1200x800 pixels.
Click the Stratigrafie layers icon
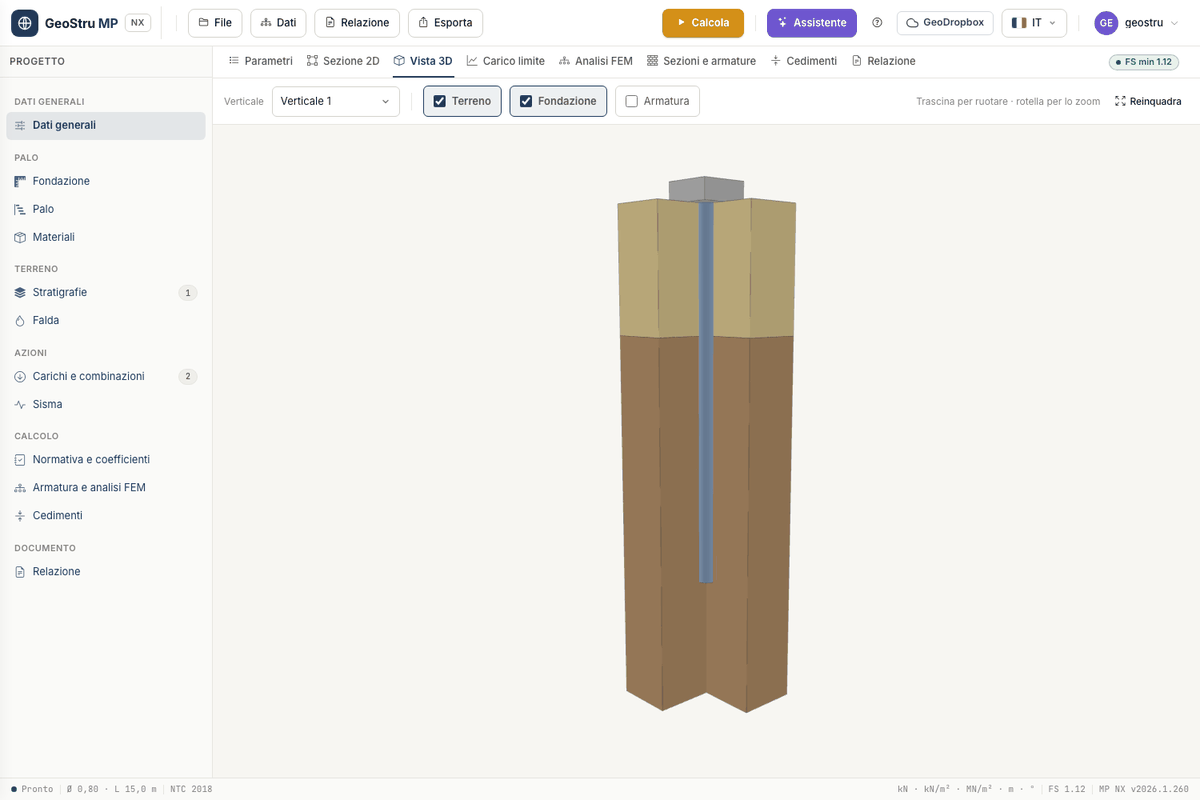[20, 293]
